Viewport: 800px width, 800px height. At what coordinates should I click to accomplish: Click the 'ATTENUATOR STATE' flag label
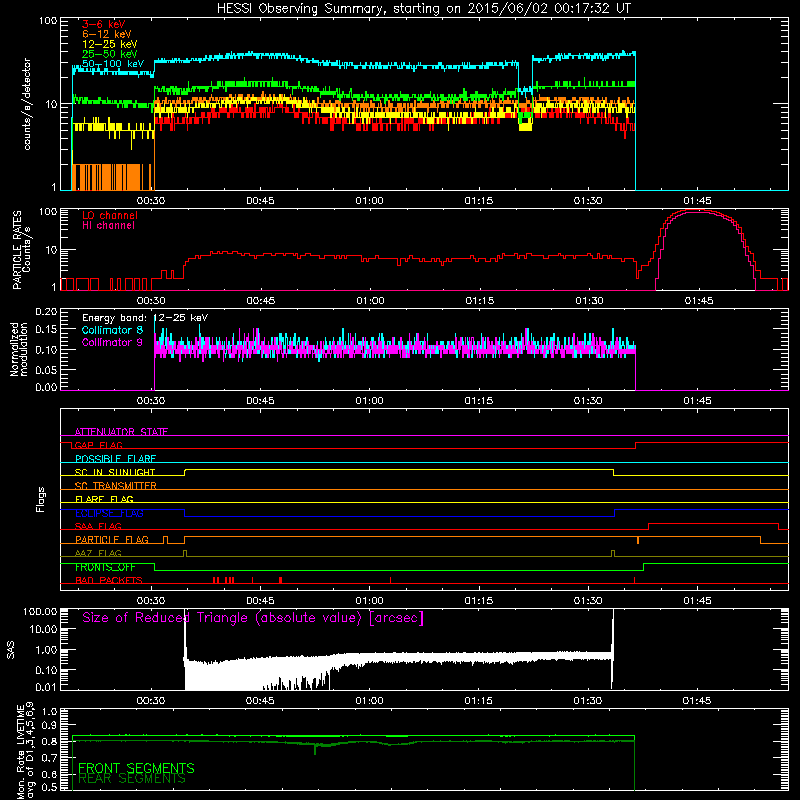pos(121,432)
